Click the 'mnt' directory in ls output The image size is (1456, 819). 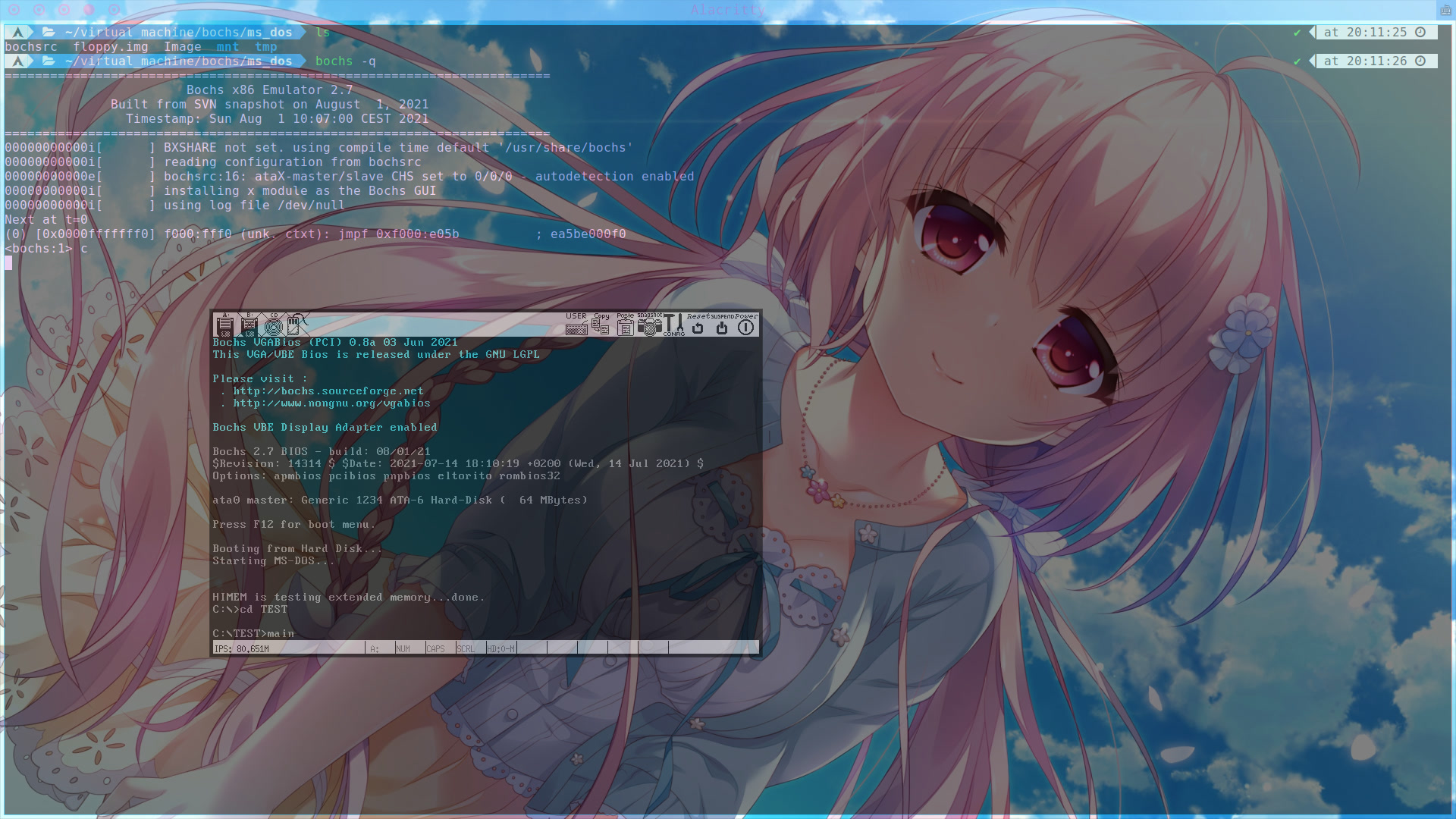click(227, 46)
